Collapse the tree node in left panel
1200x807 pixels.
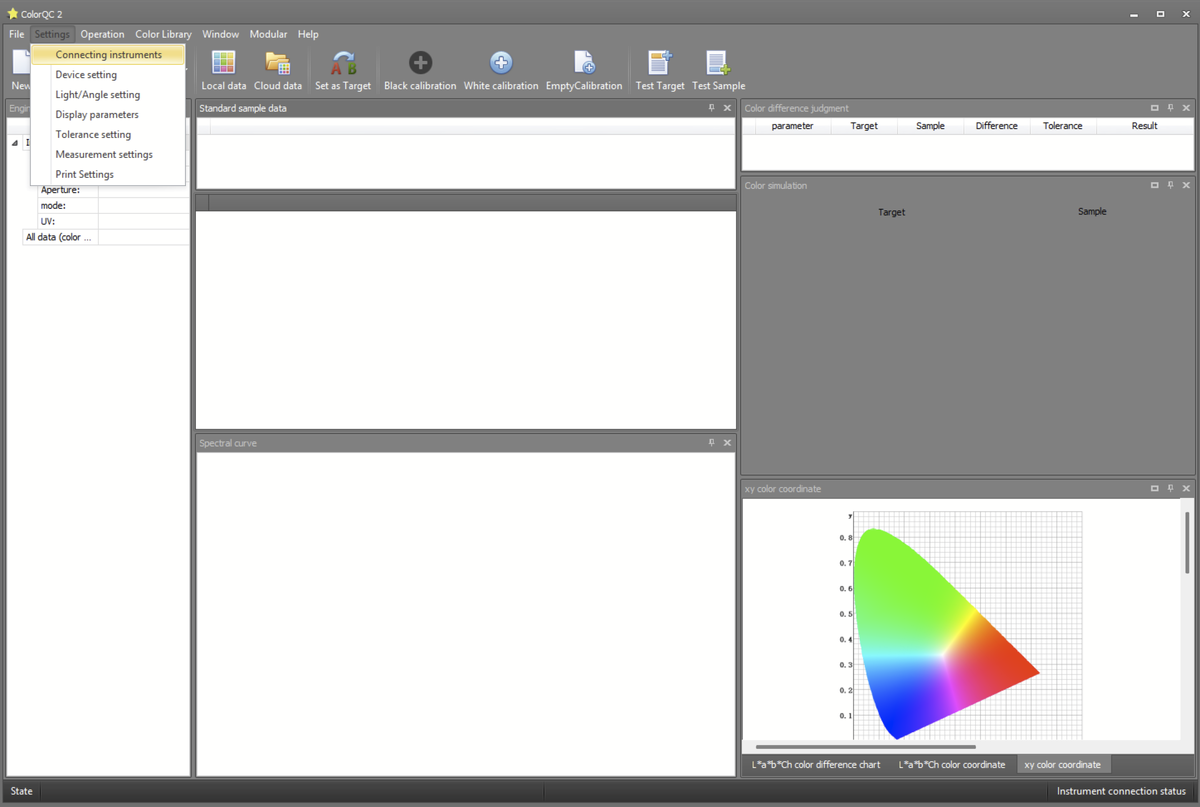(15, 143)
